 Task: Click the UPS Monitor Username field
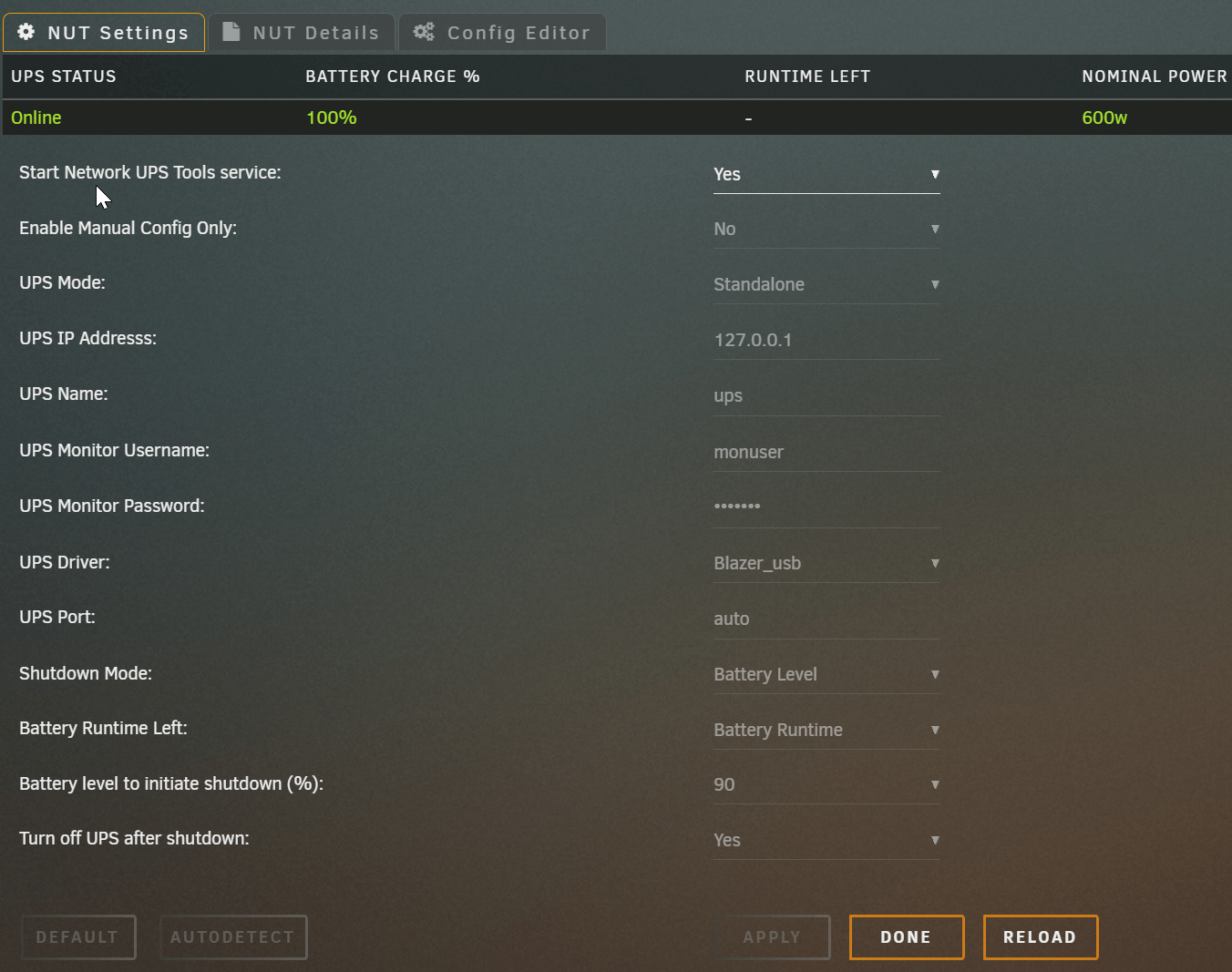click(x=826, y=453)
